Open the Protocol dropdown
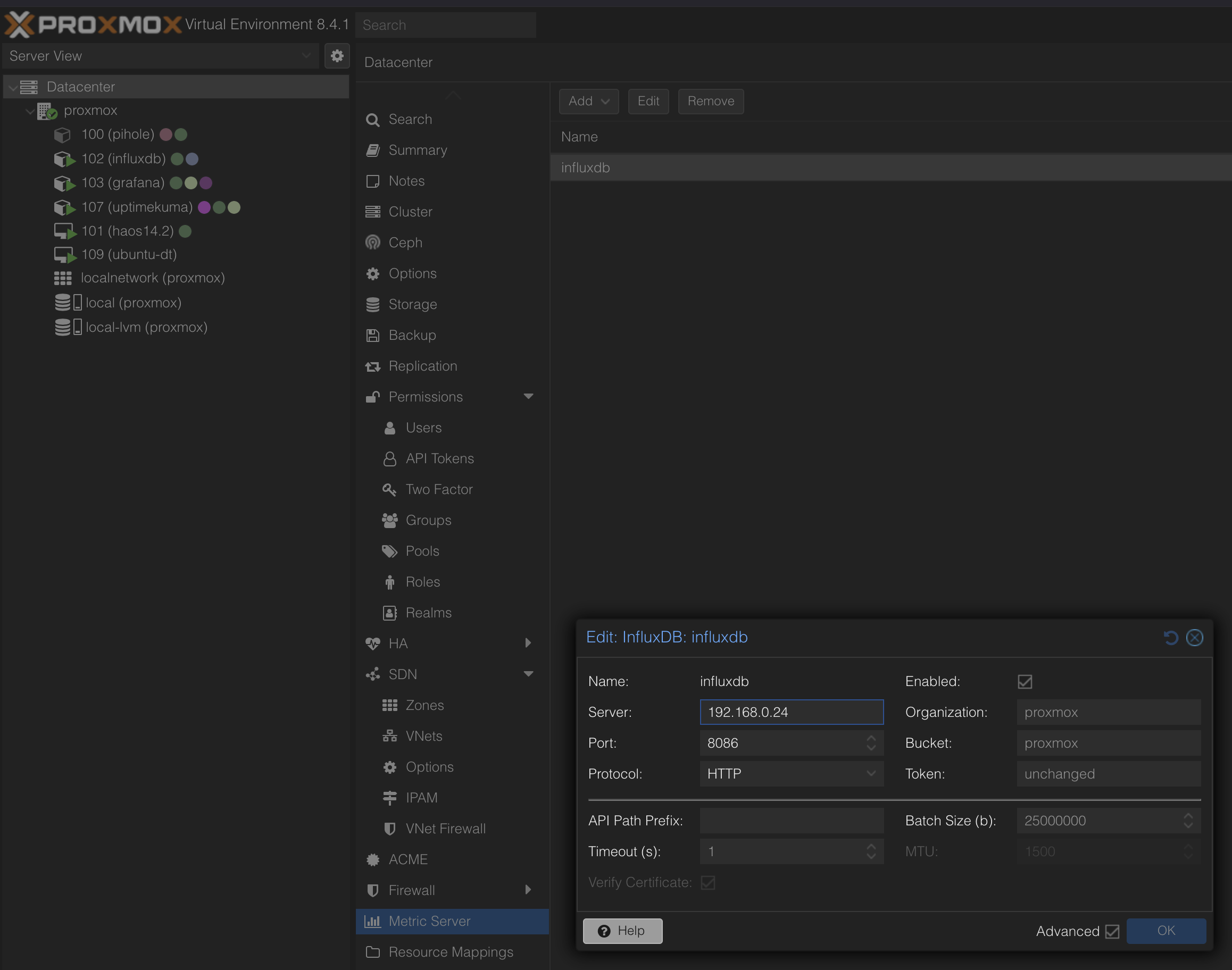Viewport: 1232px width, 970px height. point(871,774)
